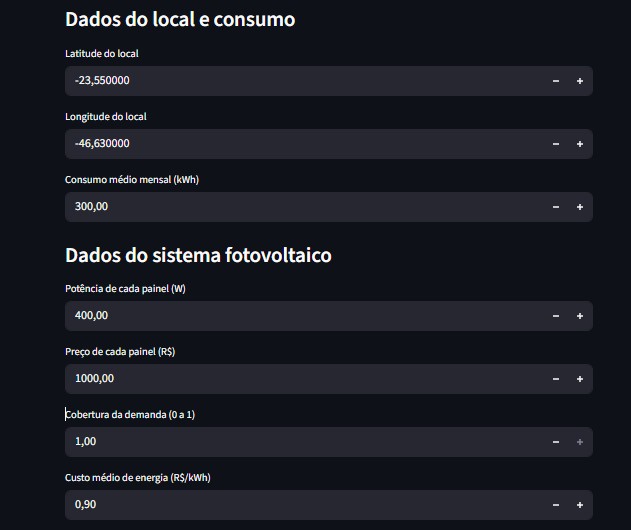Decrease Potência de cada painel value

click(556, 316)
